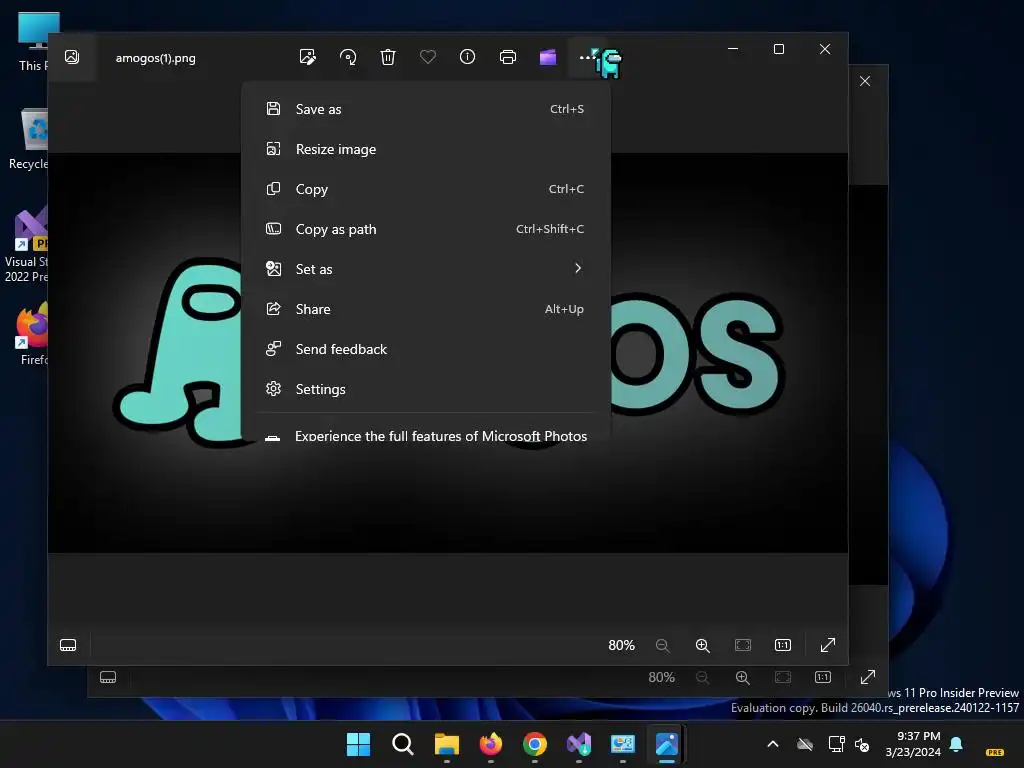Select the Firefox desktop shortcut
The height and width of the screenshot is (768, 1024).
(x=29, y=334)
